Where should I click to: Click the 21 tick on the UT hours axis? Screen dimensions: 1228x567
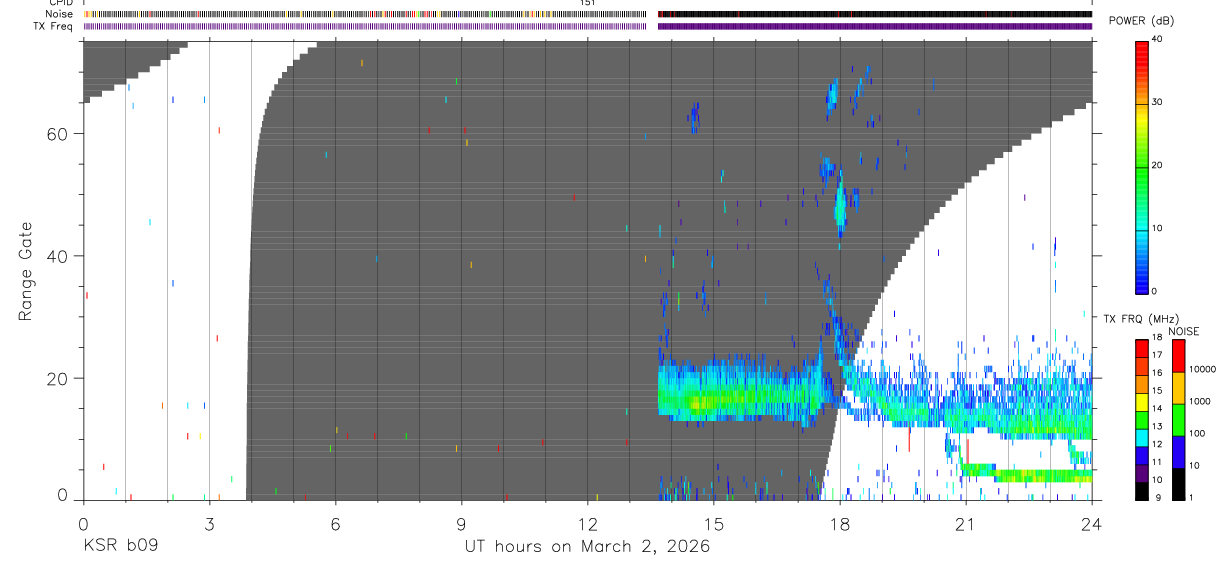(966, 523)
